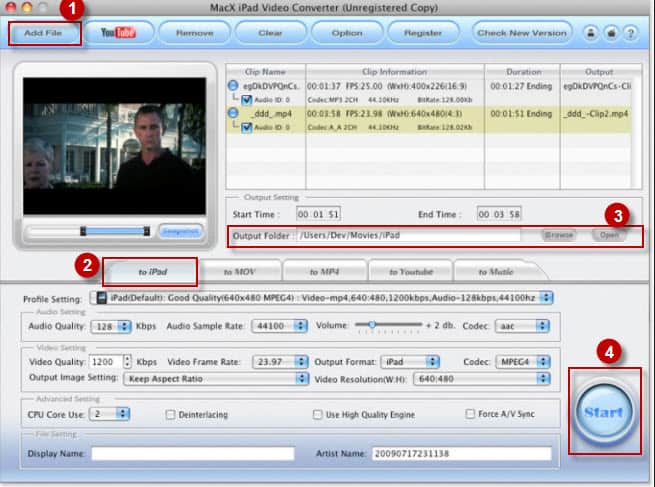Screen dimensions: 655x487
Task: Click the 00:01:27 Ending duration cell
Action: pos(521,86)
